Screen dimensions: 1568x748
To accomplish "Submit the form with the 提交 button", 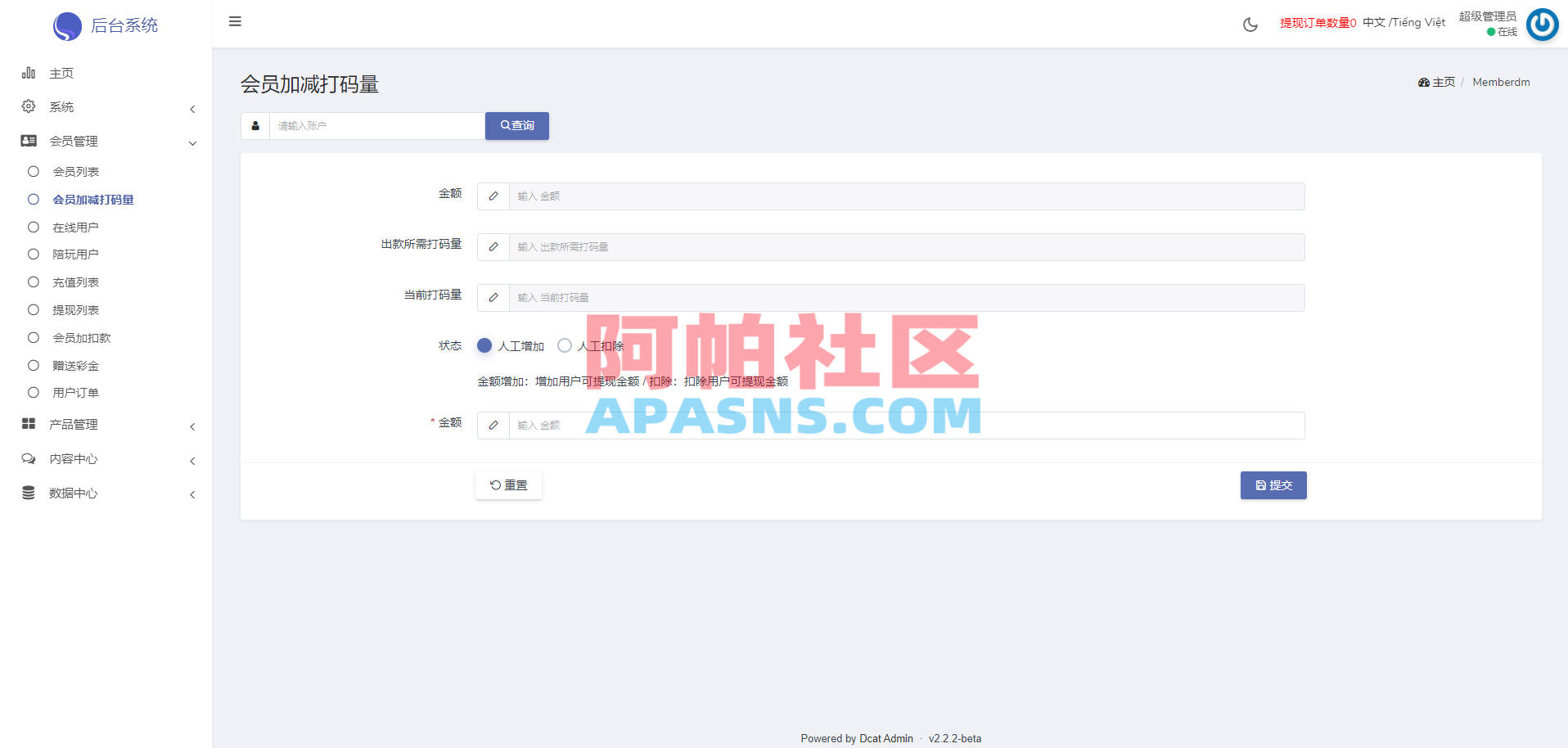I will coord(1273,485).
